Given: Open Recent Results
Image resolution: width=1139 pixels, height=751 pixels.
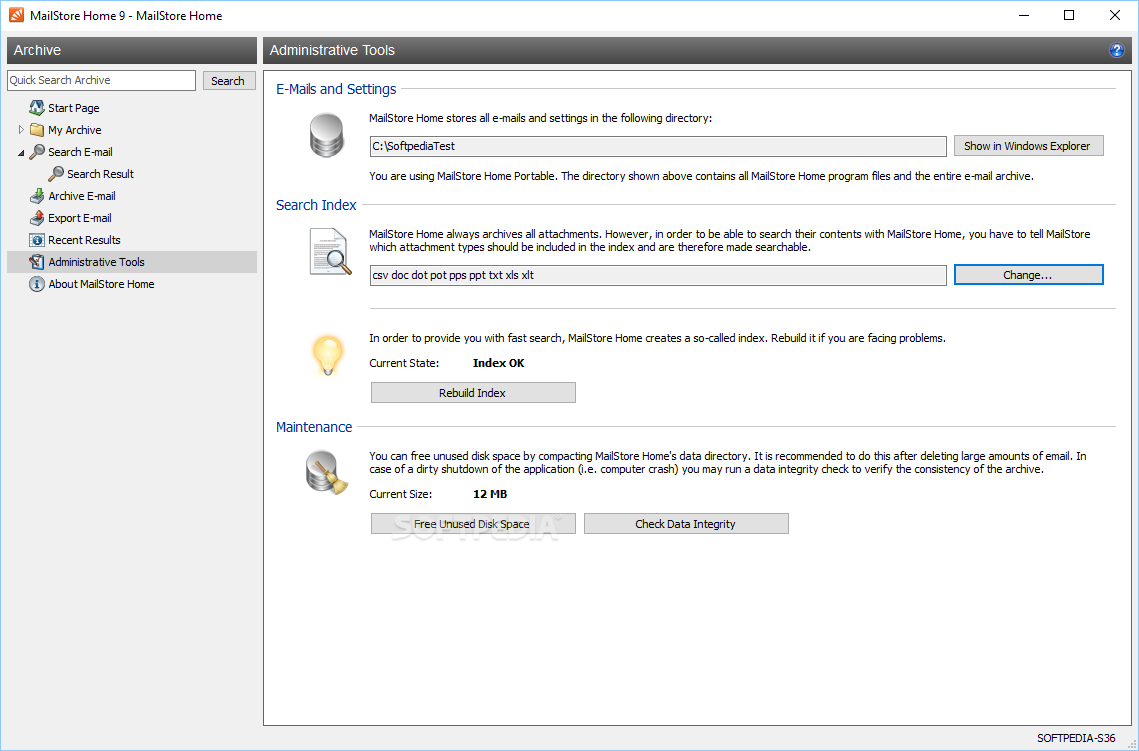Looking at the screenshot, I should click(x=84, y=240).
